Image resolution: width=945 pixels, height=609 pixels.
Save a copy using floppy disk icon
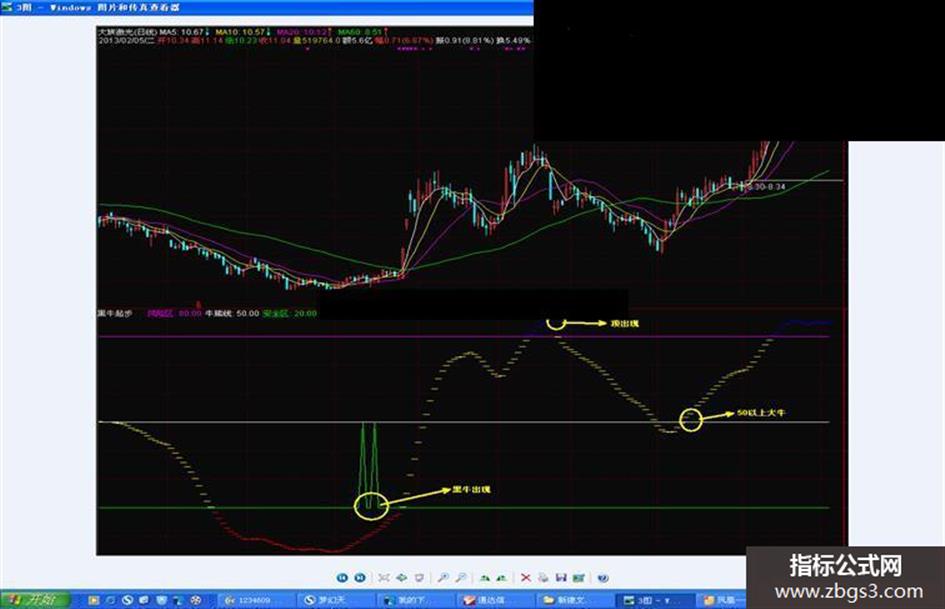click(x=561, y=578)
